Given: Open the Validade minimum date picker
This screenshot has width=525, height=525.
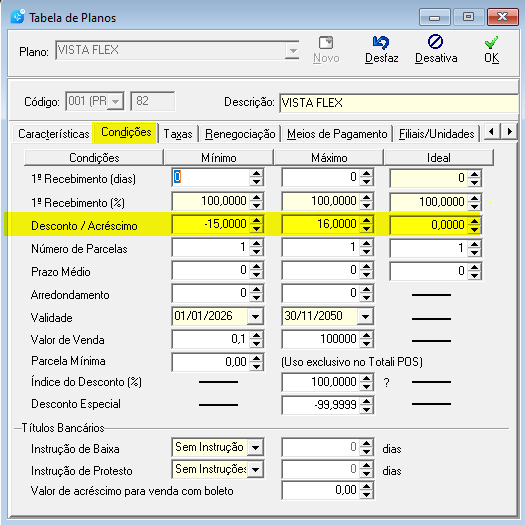Looking at the screenshot, I should (x=255, y=316).
